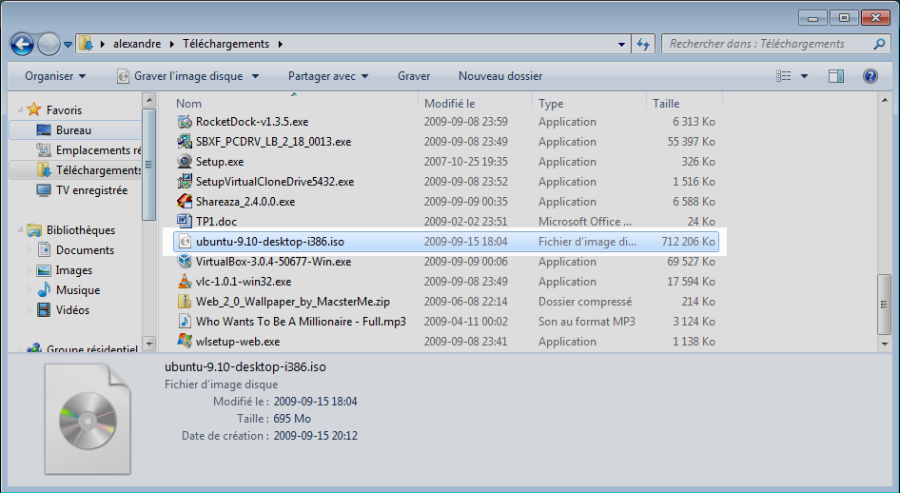Click the vlc-1.0.1-win32.exe cone icon

coord(184,281)
